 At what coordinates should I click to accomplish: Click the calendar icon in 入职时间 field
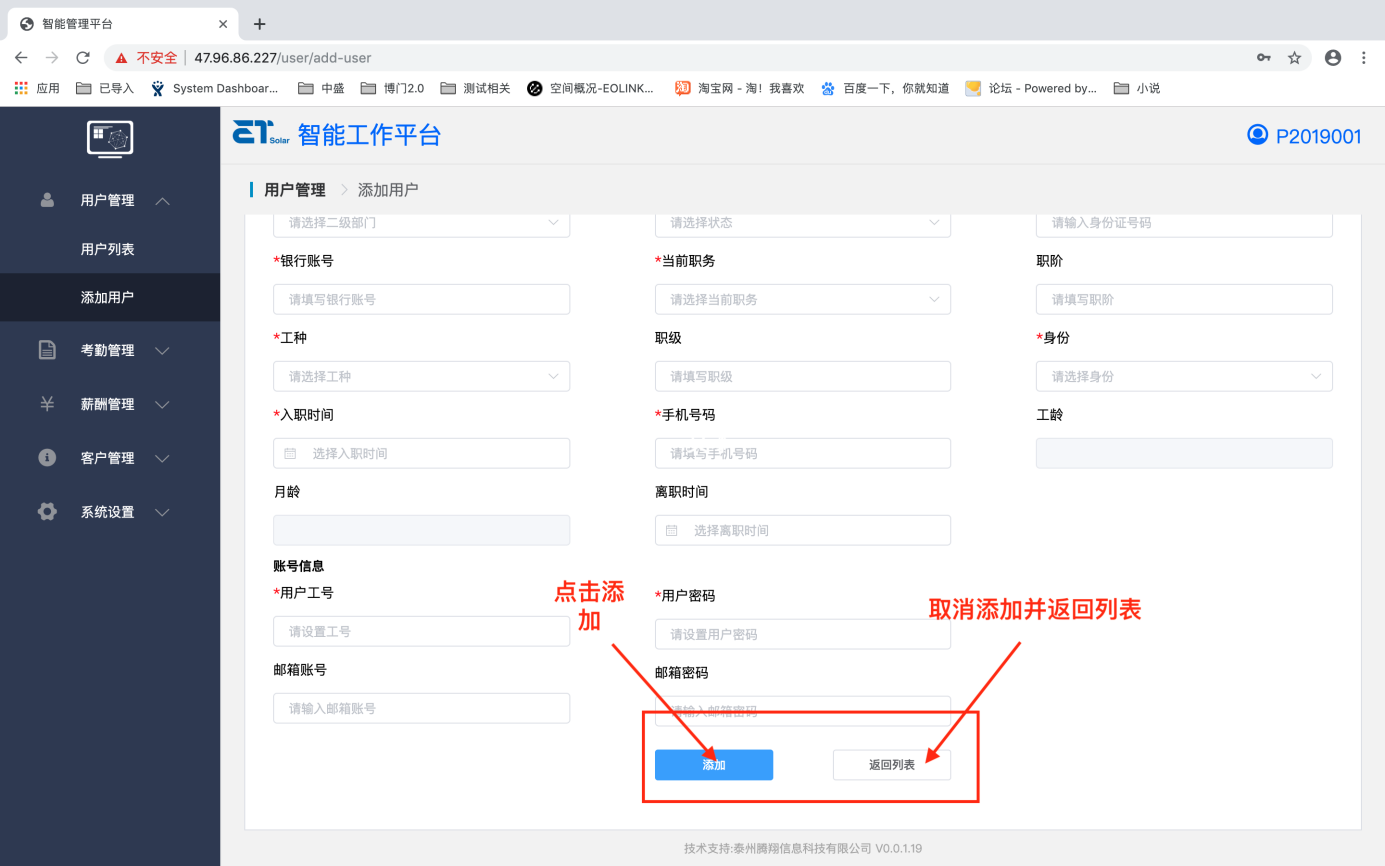pyautogui.click(x=291, y=453)
